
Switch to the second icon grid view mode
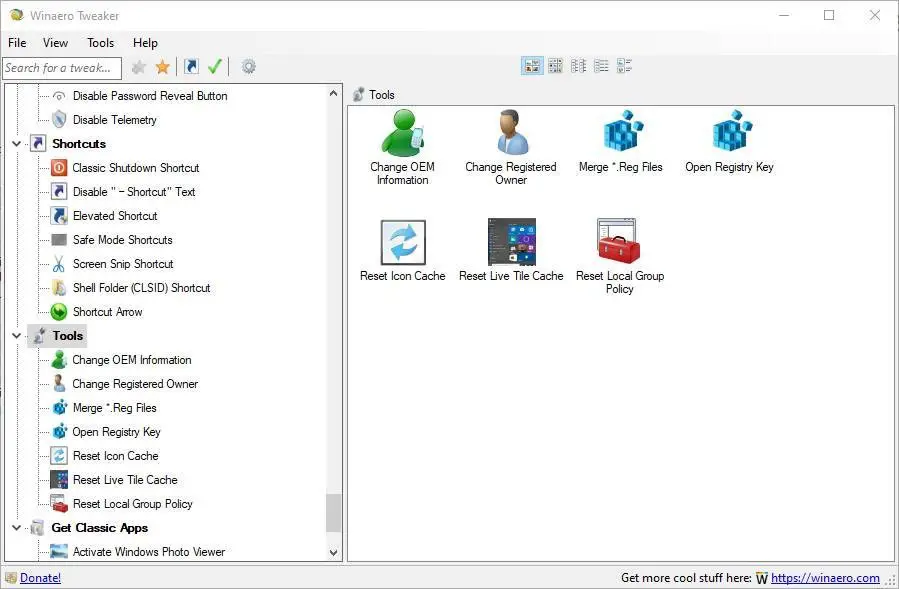[x=556, y=66]
